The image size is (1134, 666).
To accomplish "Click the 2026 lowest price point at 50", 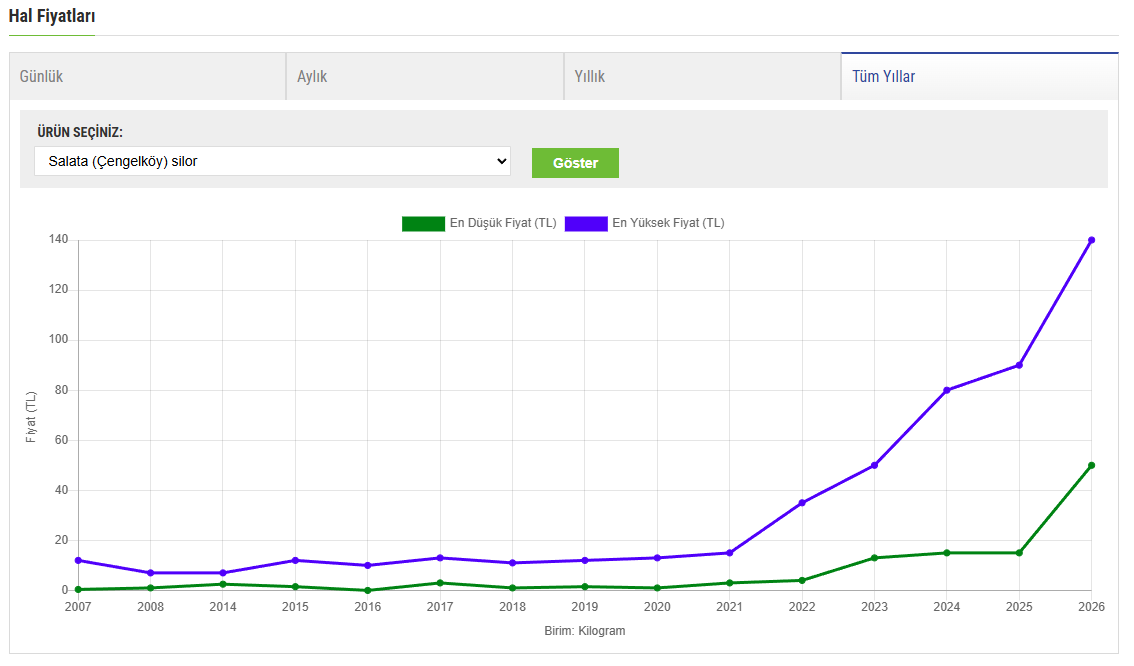I will tap(1091, 465).
